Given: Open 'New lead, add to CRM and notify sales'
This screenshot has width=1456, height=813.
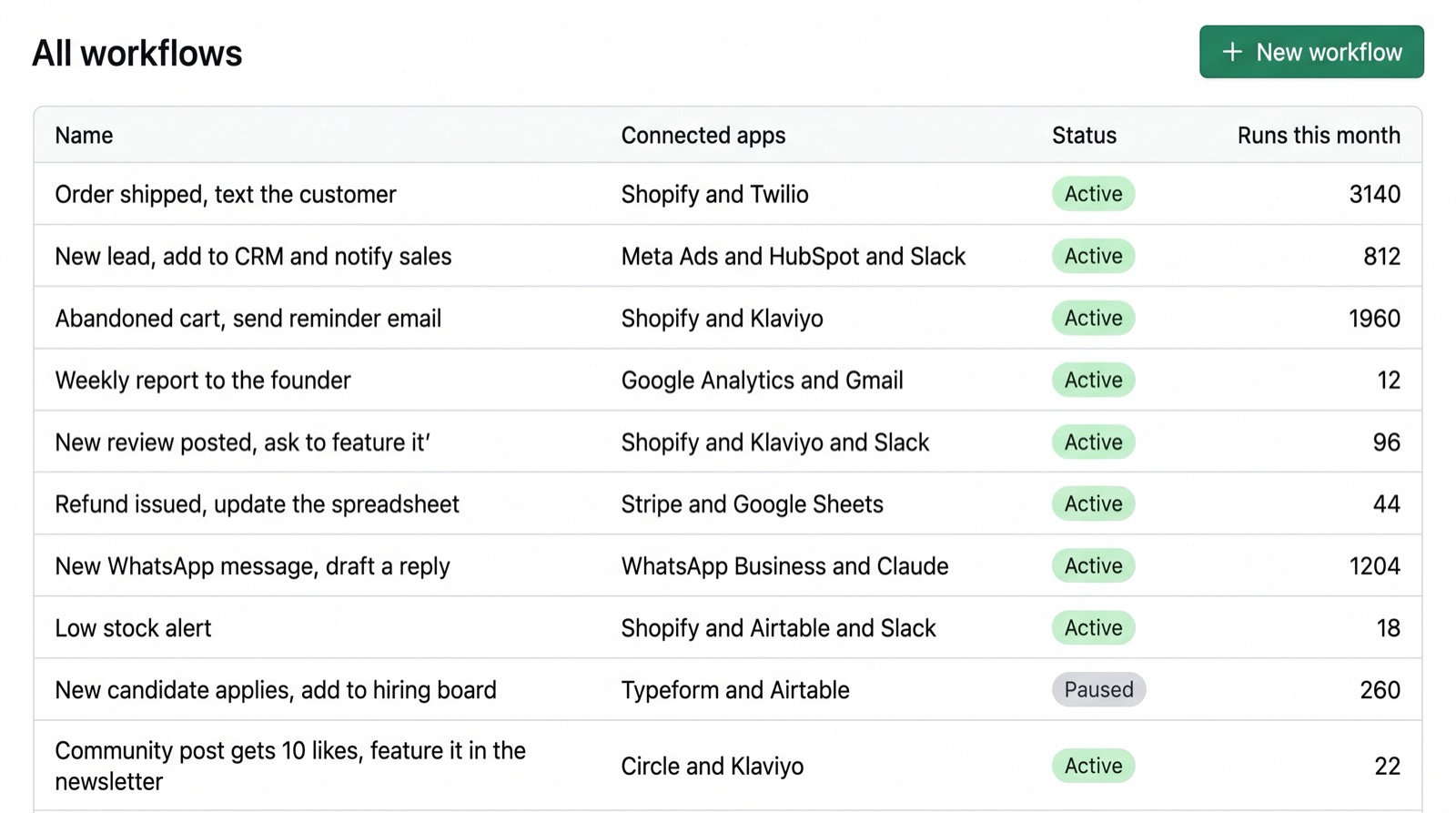Looking at the screenshot, I should tap(253, 256).
